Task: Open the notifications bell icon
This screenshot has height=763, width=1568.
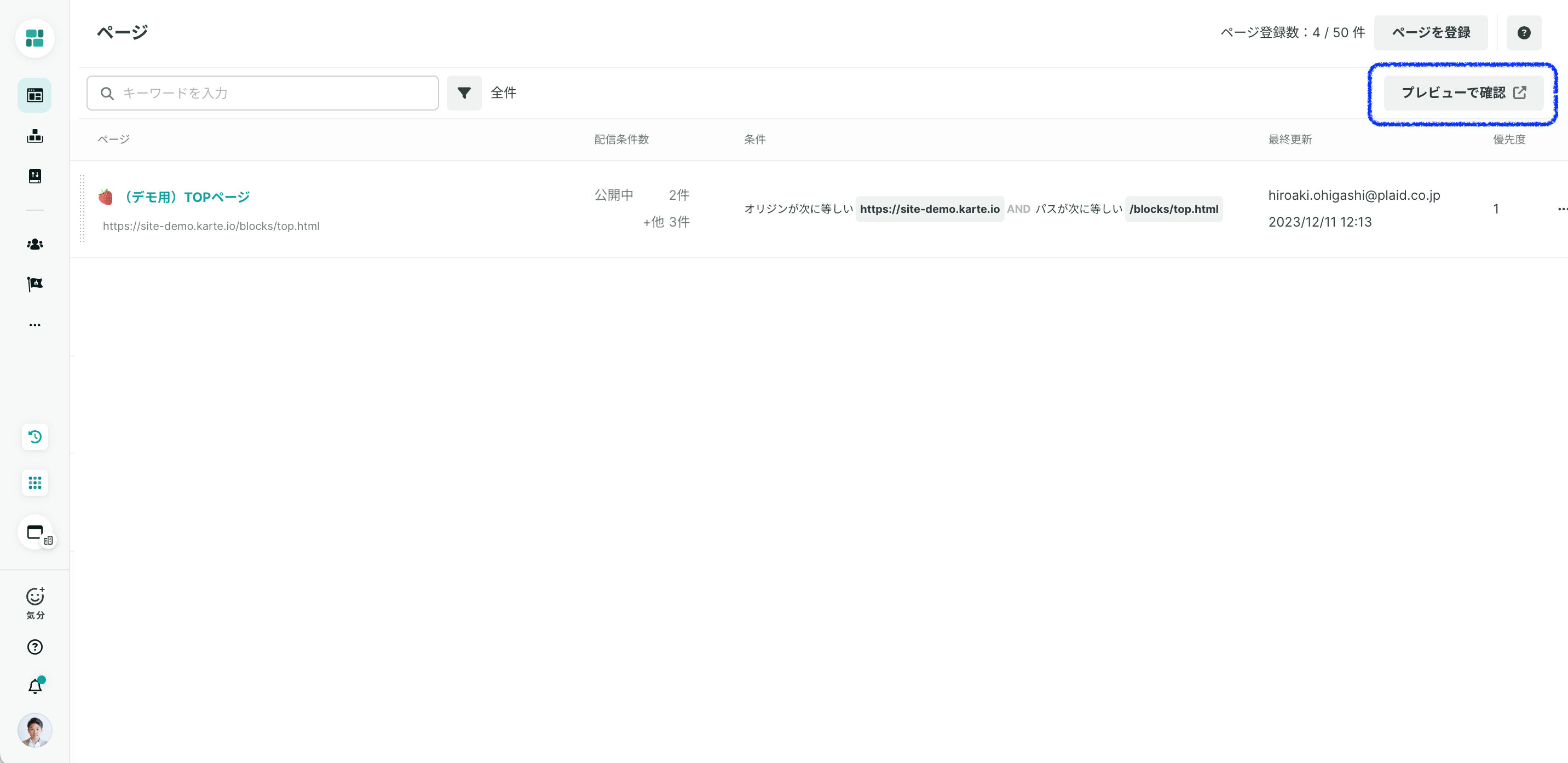Action: point(34,686)
